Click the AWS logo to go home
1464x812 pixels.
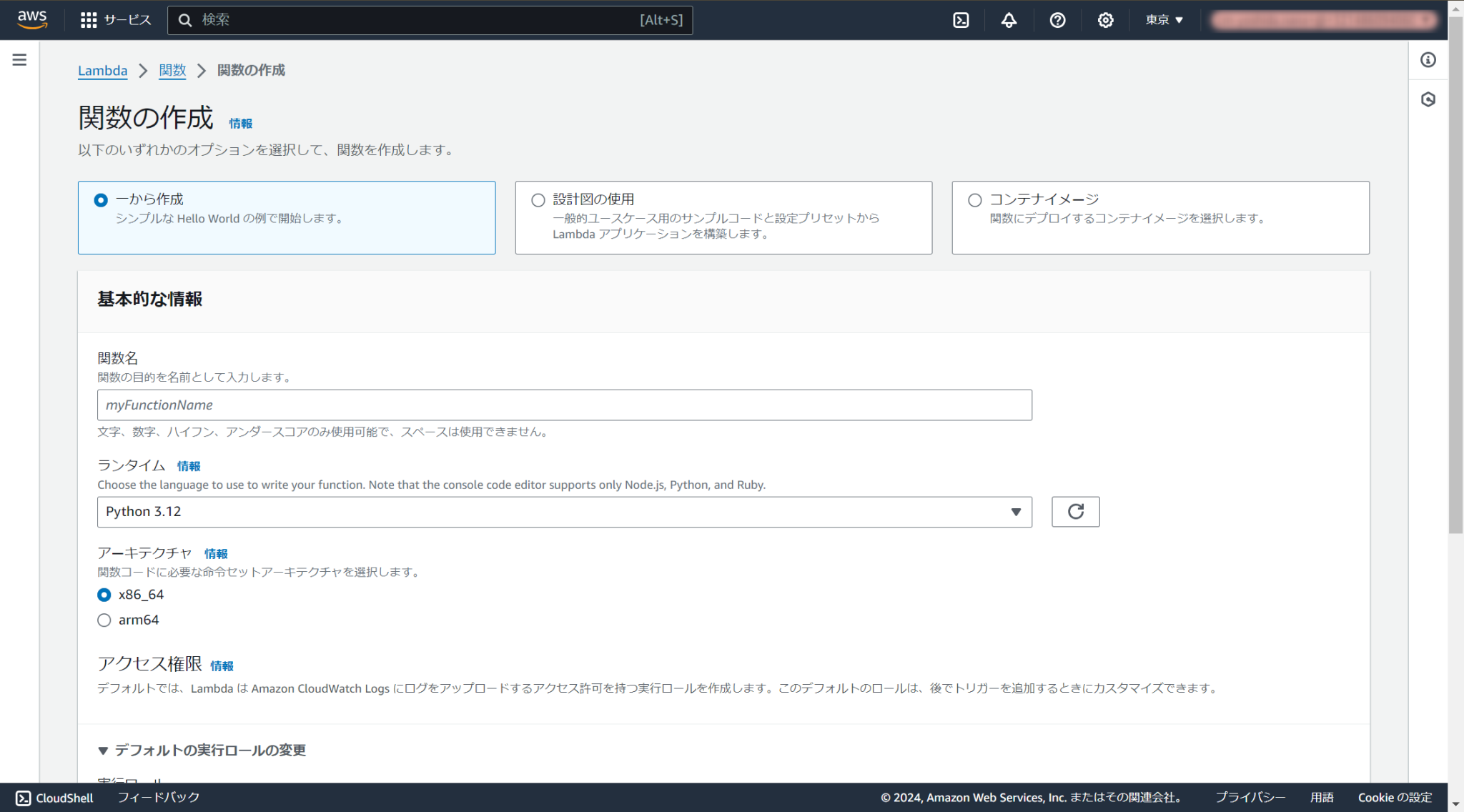[31, 20]
